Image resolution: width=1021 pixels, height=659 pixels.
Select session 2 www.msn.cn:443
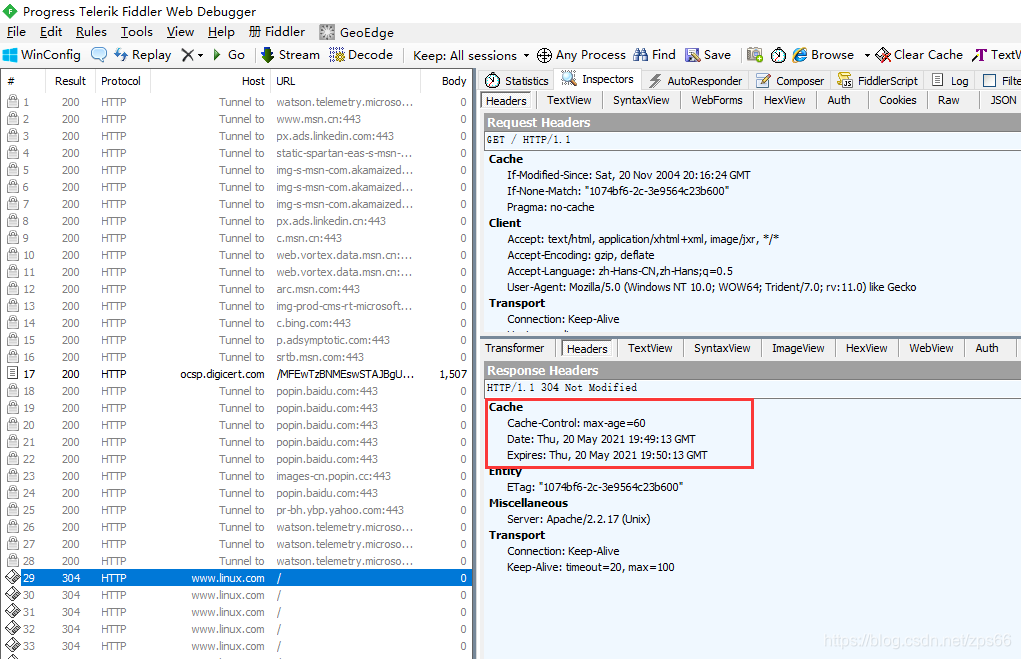(237, 119)
